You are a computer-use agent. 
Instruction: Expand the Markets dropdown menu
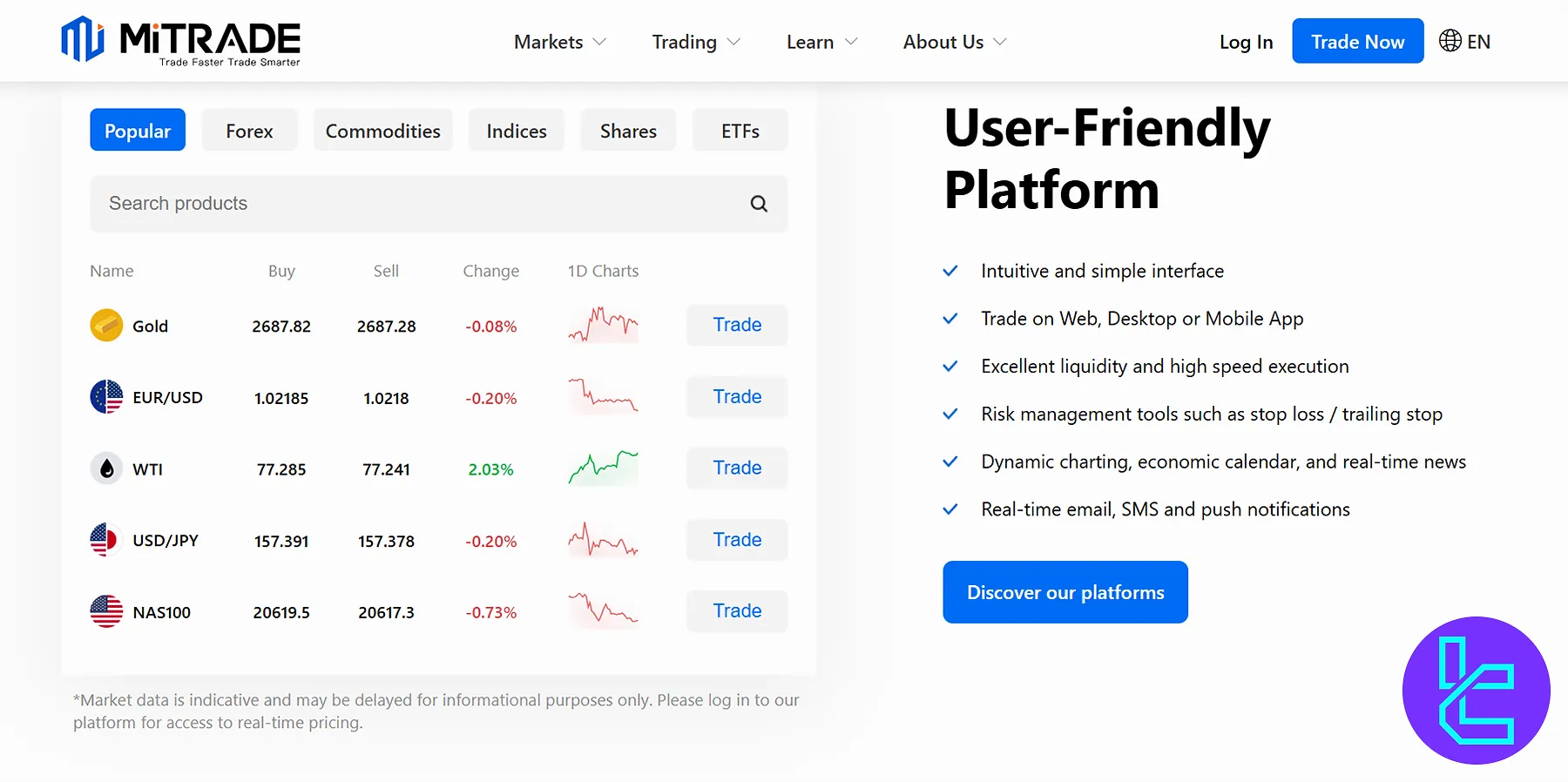560,42
